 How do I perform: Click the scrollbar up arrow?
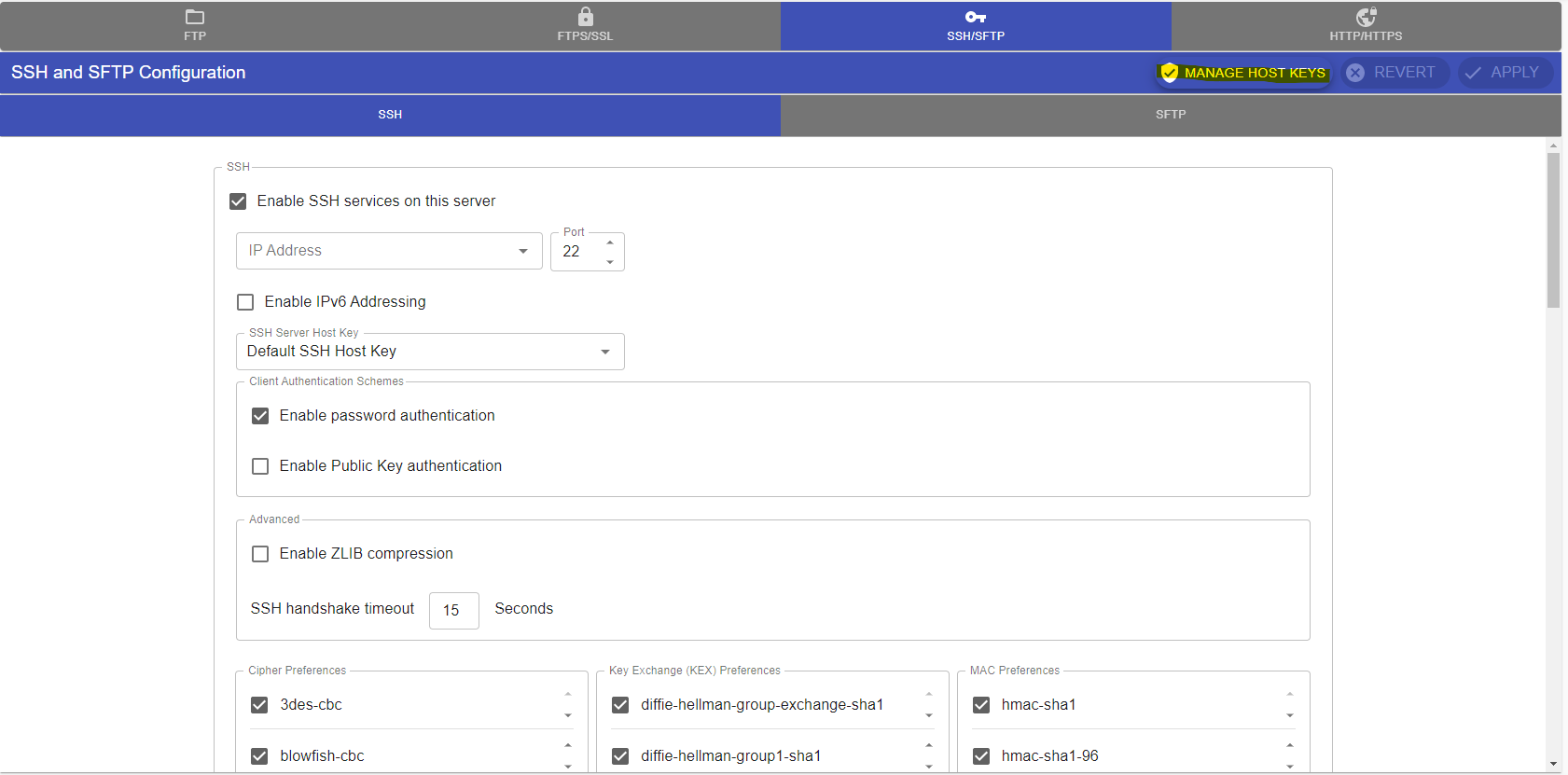pos(1553,145)
